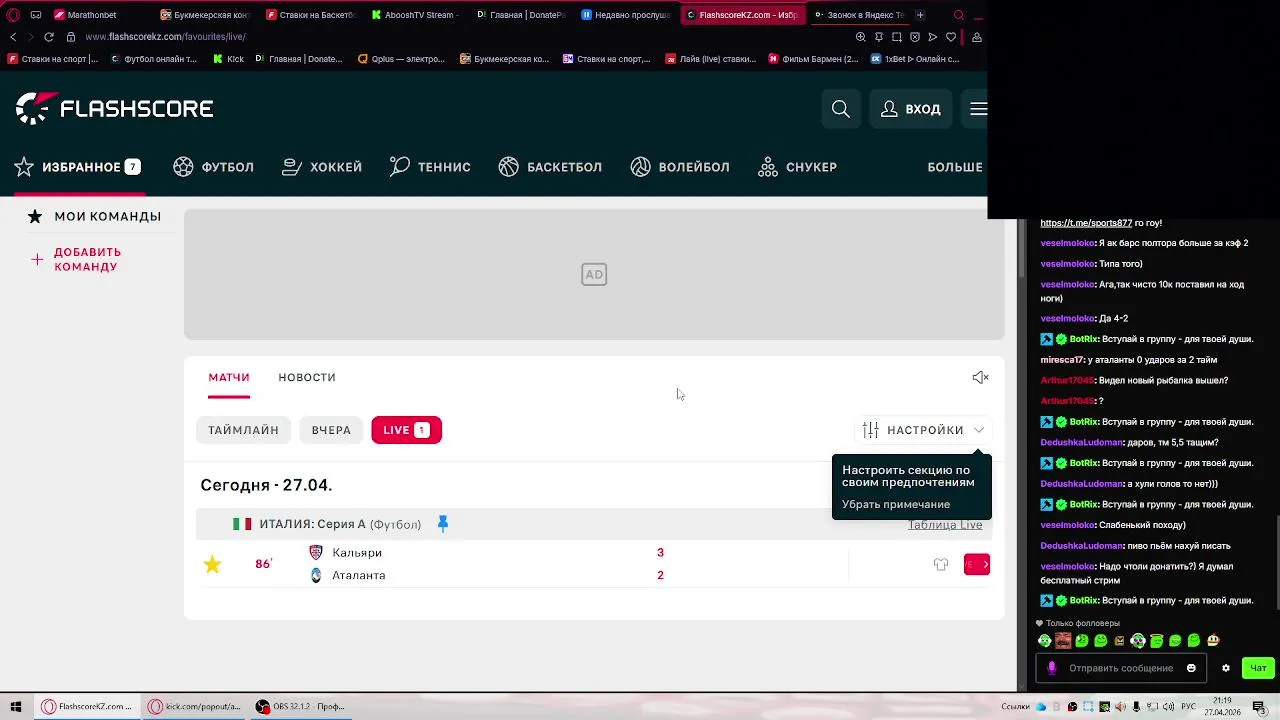Viewport: 1280px width, 720px height.
Task: Open the Qplus bookmark
Action: pos(401,59)
